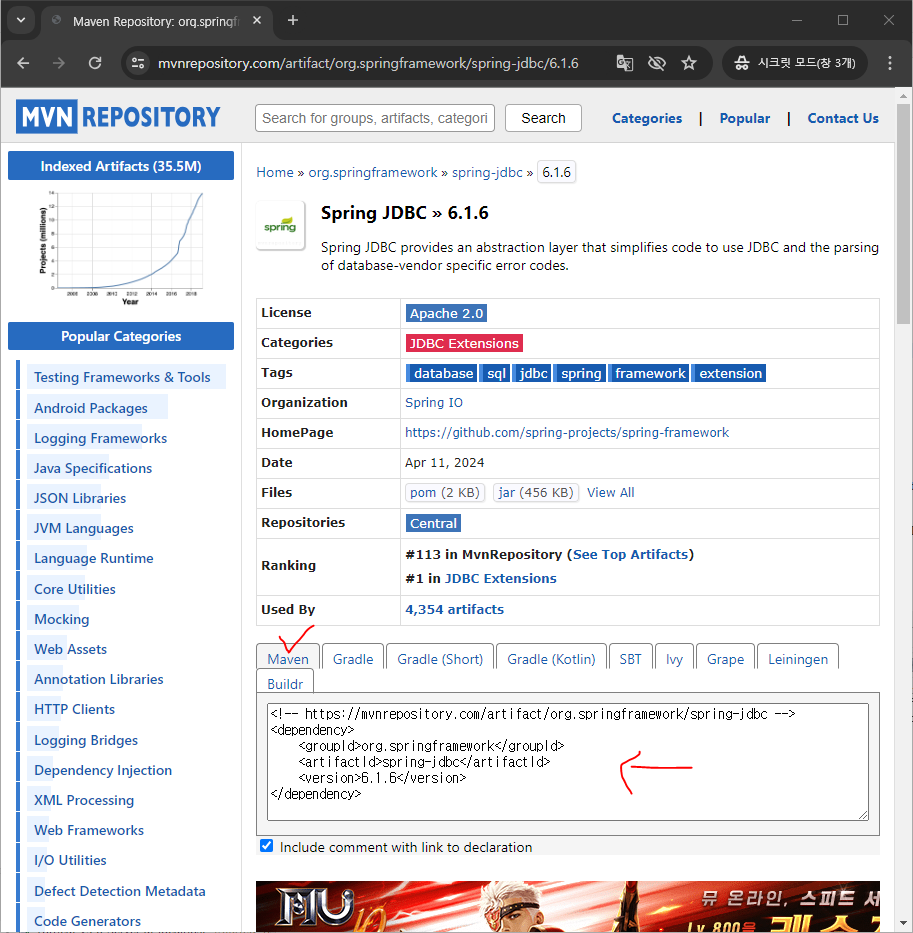913x933 pixels.
Task: Click org.springframework breadcrumb link
Action: point(373,173)
